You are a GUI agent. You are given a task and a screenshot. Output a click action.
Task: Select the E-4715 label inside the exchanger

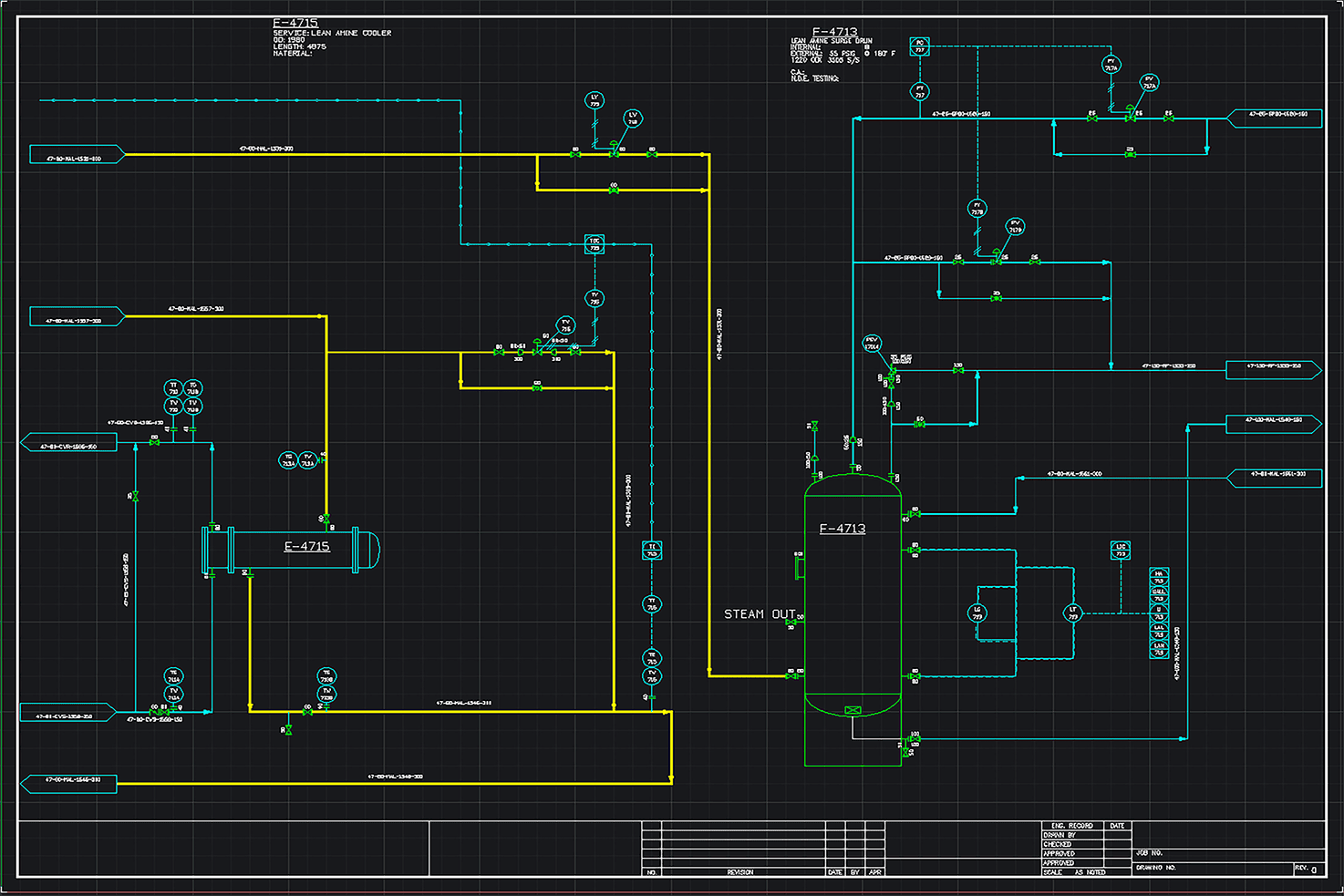click(x=306, y=547)
